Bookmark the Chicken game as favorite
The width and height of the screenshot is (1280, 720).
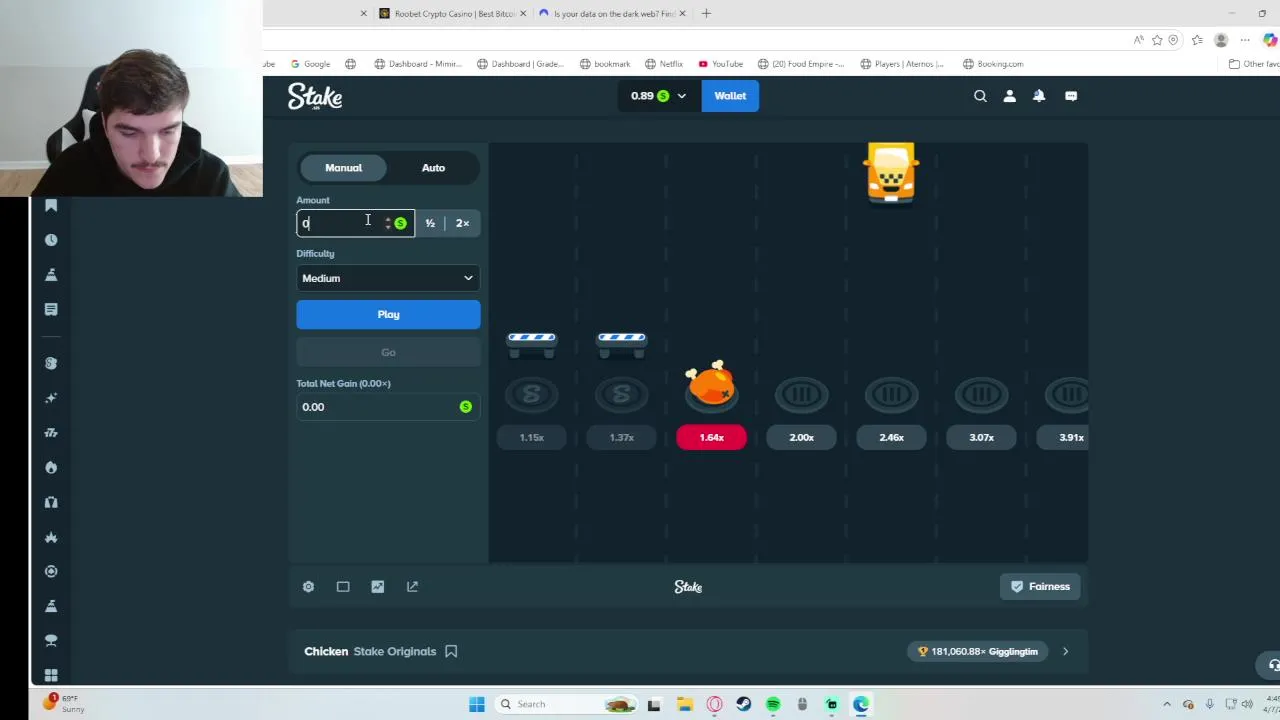[x=451, y=651]
